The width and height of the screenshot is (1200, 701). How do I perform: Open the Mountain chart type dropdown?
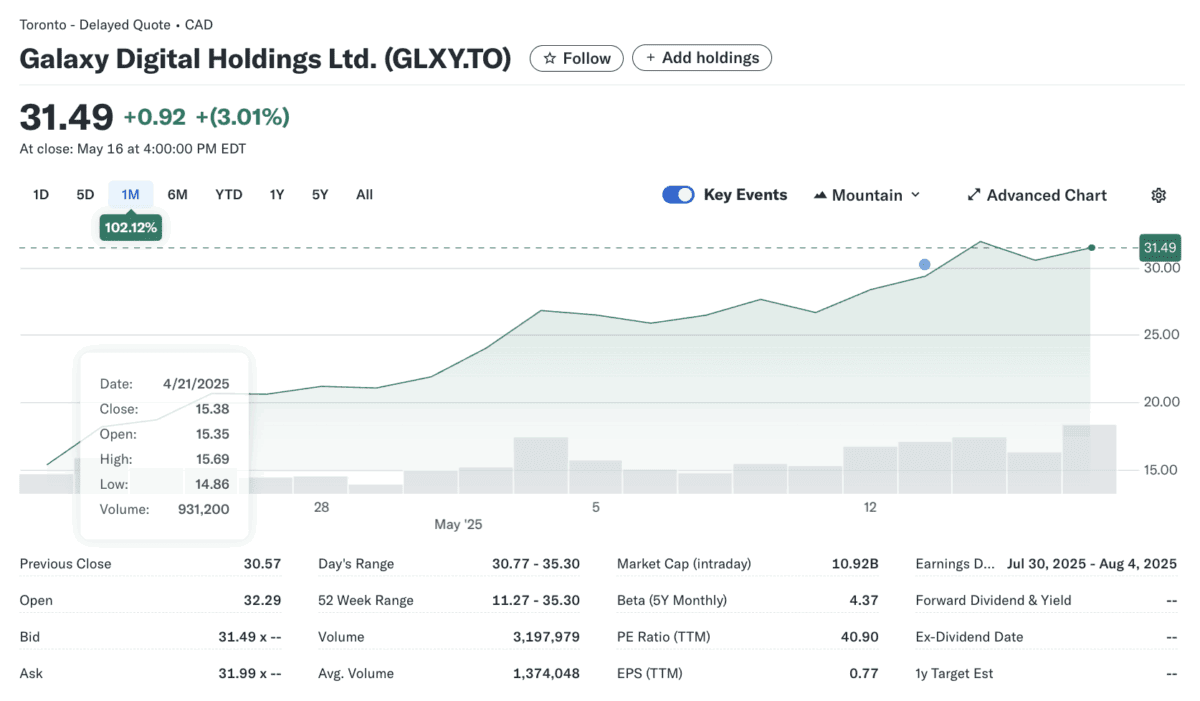click(x=867, y=195)
